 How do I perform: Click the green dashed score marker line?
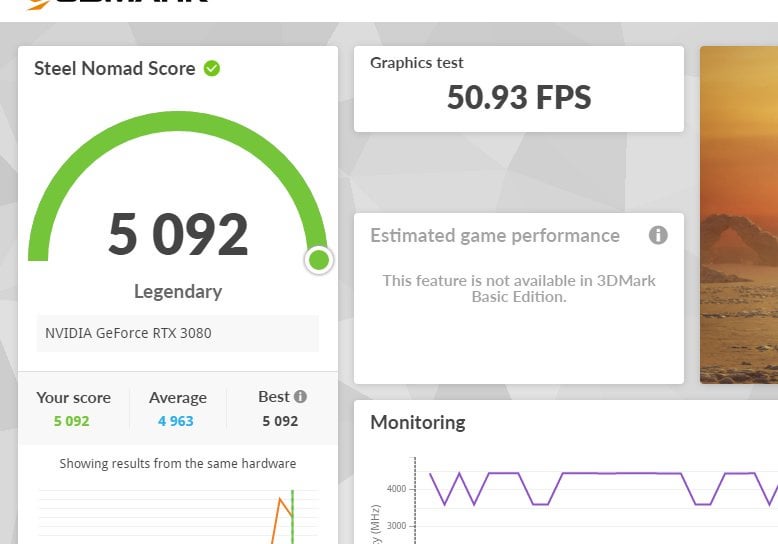[292, 516]
